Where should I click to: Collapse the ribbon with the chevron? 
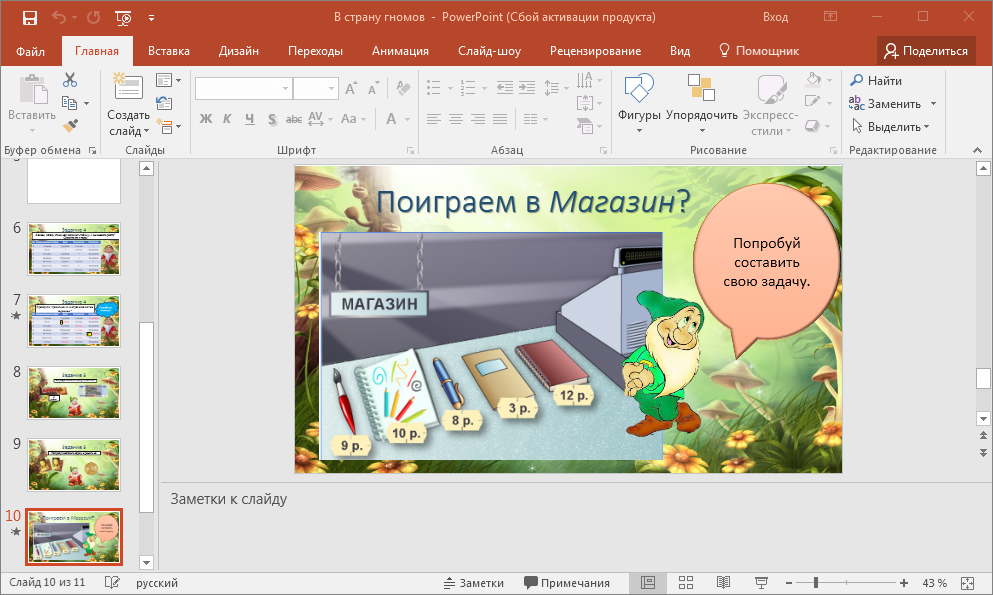click(x=977, y=150)
